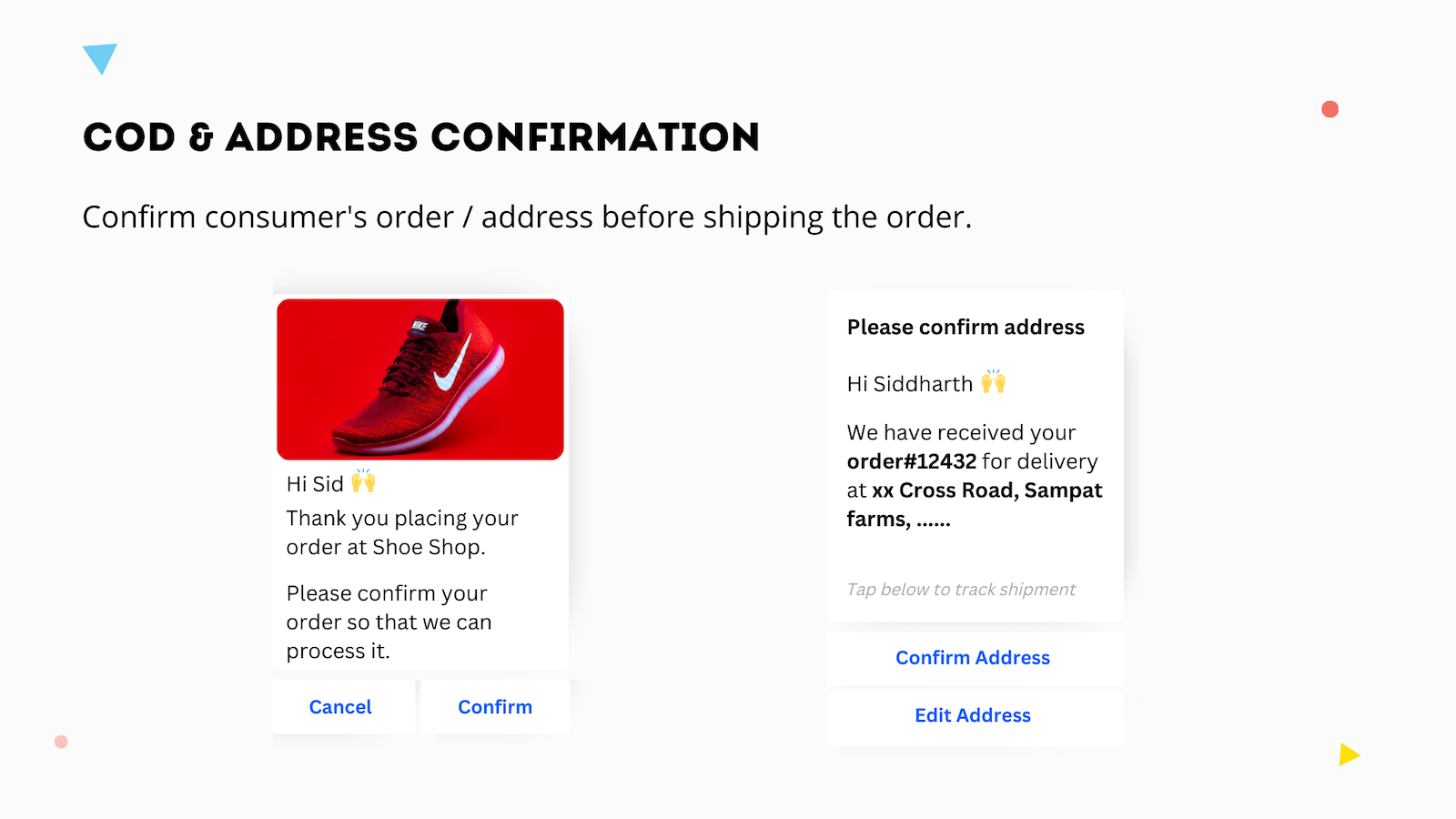Click the COD & ADDRESS CONFIRMATION title
Screen dimensions: 1456x819
[421, 136]
